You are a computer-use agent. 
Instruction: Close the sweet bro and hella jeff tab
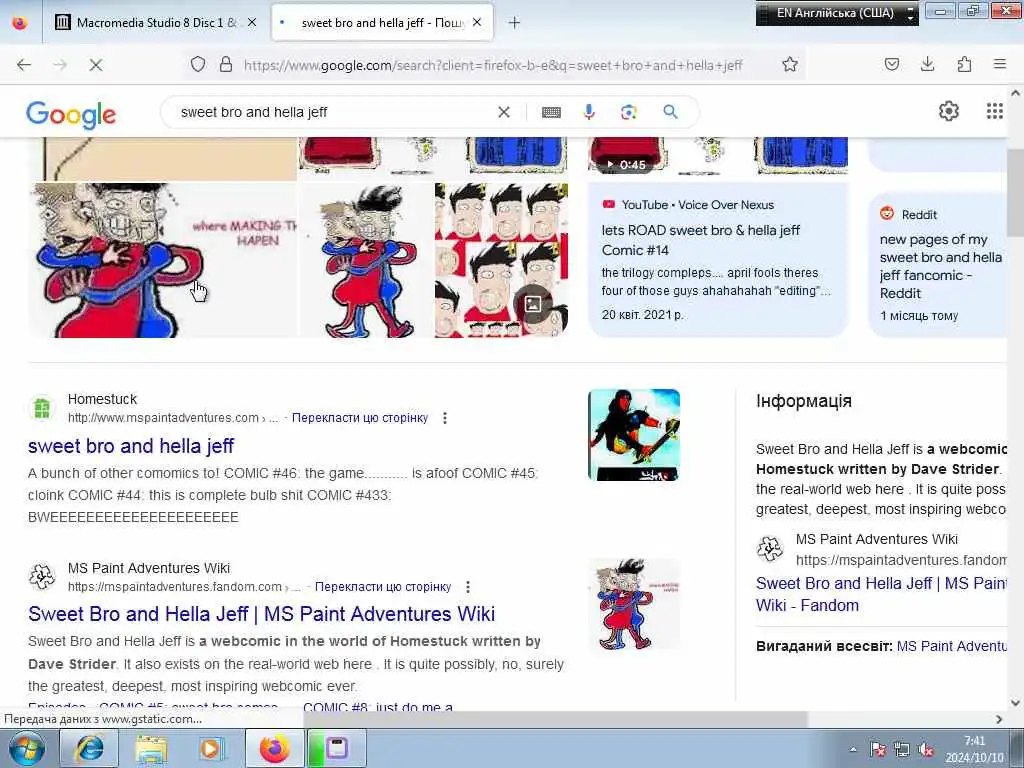click(477, 22)
